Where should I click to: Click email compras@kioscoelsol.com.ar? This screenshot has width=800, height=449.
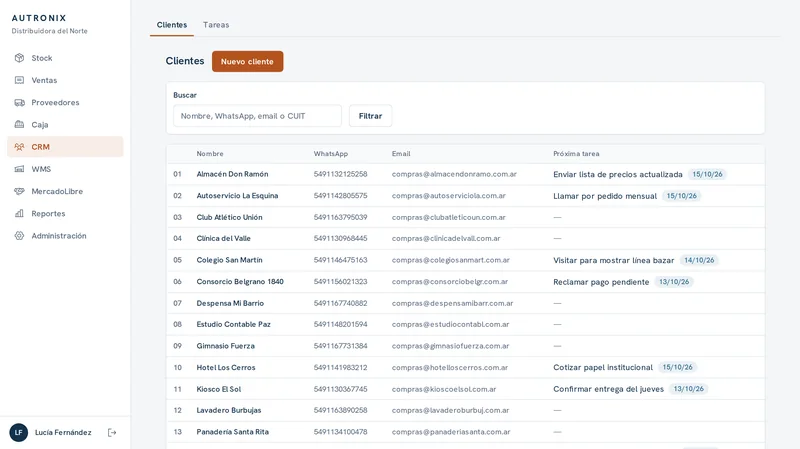(444, 389)
